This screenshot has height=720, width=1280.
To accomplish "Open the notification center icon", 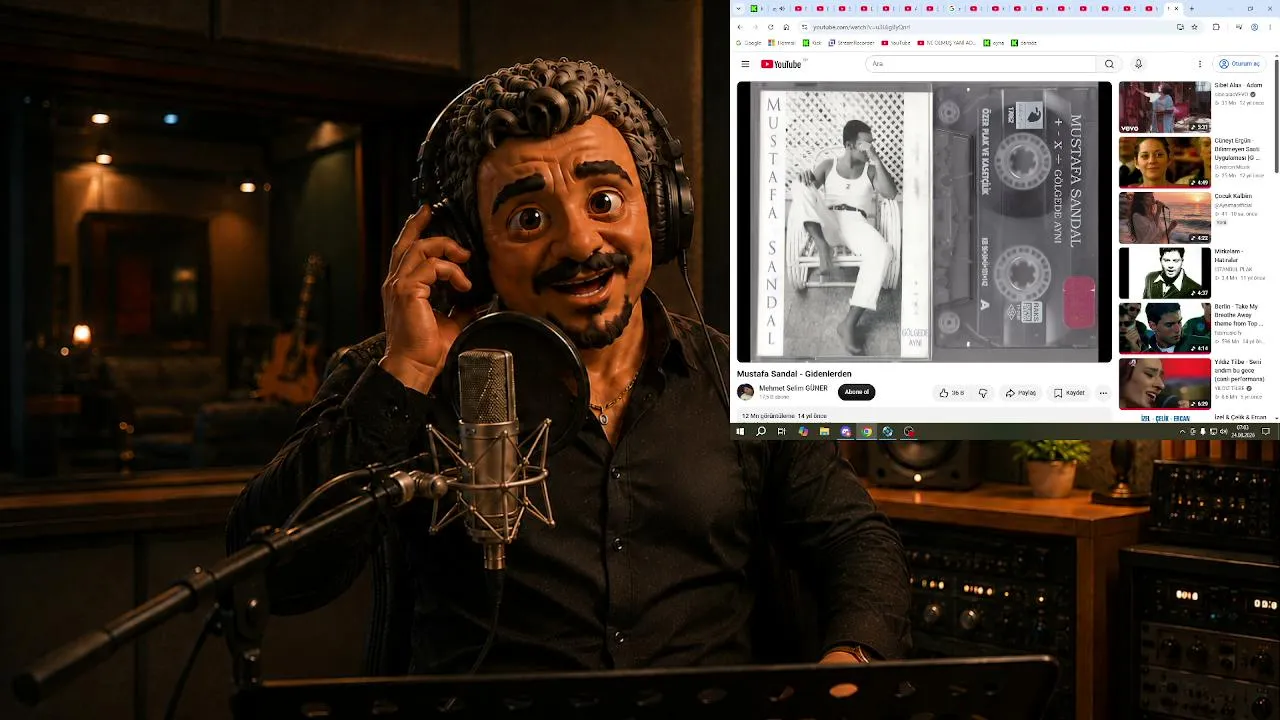I will pyautogui.click(x=1266, y=432).
